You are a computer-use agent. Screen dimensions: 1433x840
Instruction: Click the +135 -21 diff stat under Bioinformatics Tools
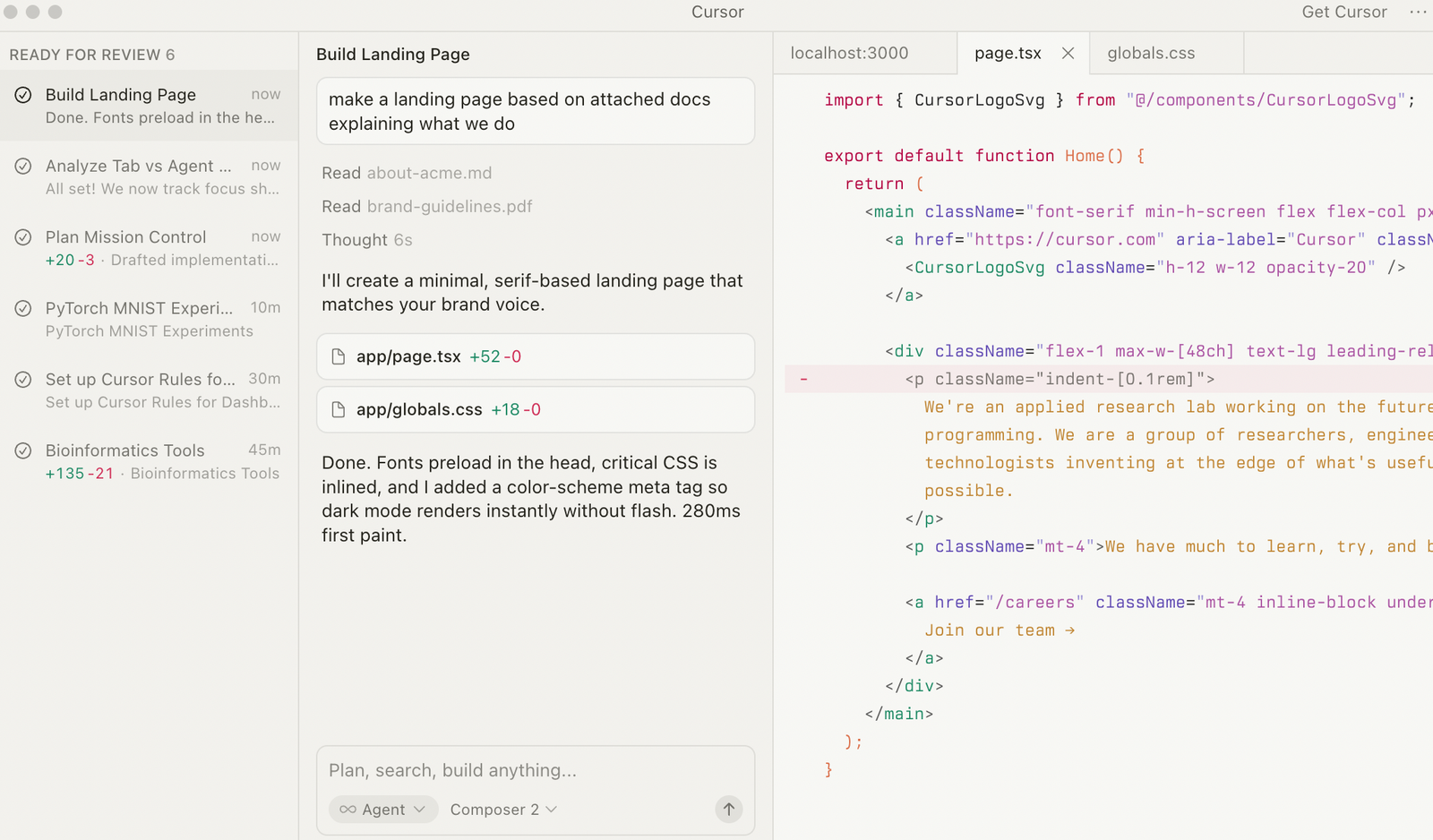coord(80,473)
